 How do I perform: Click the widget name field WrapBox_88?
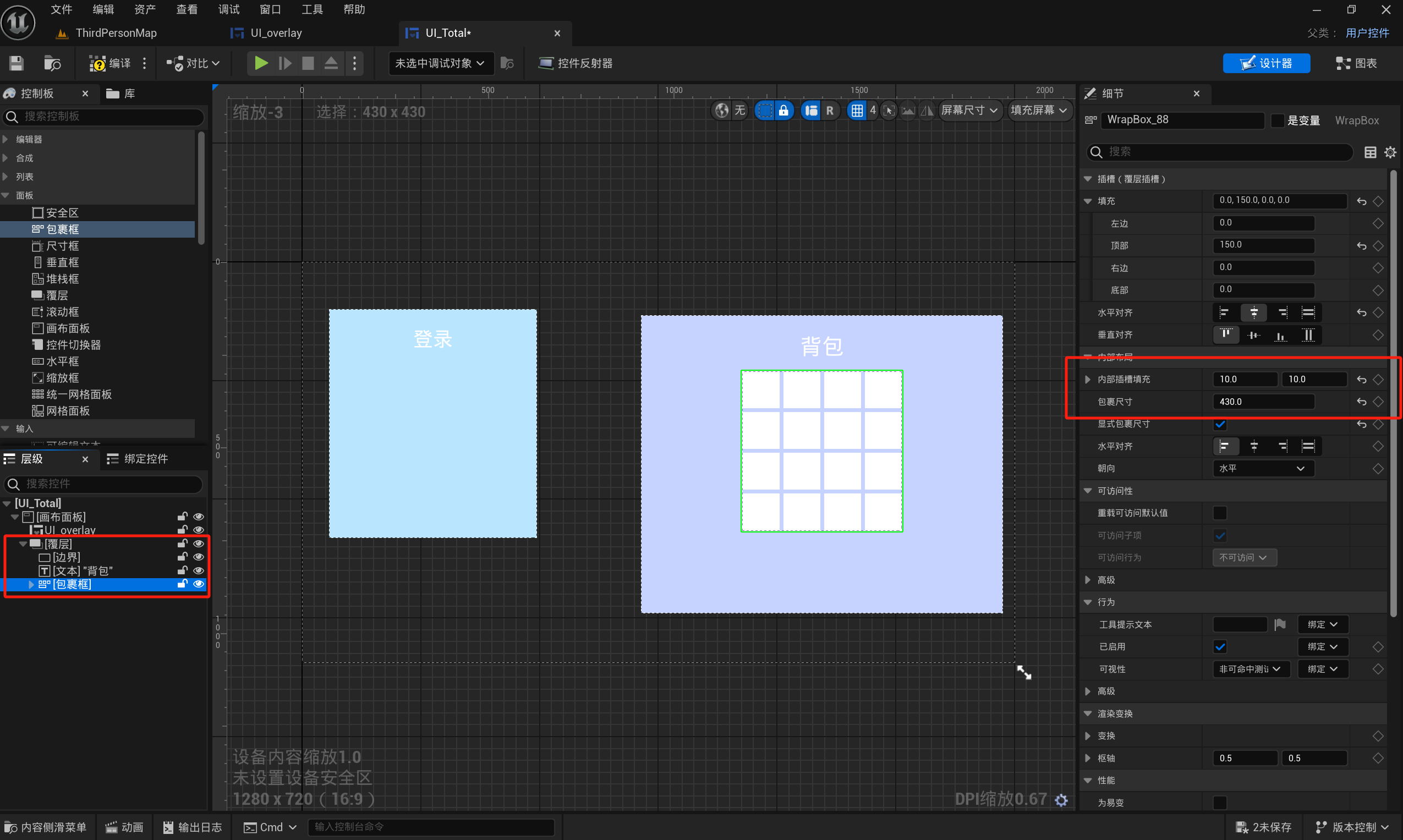click(x=1182, y=119)
